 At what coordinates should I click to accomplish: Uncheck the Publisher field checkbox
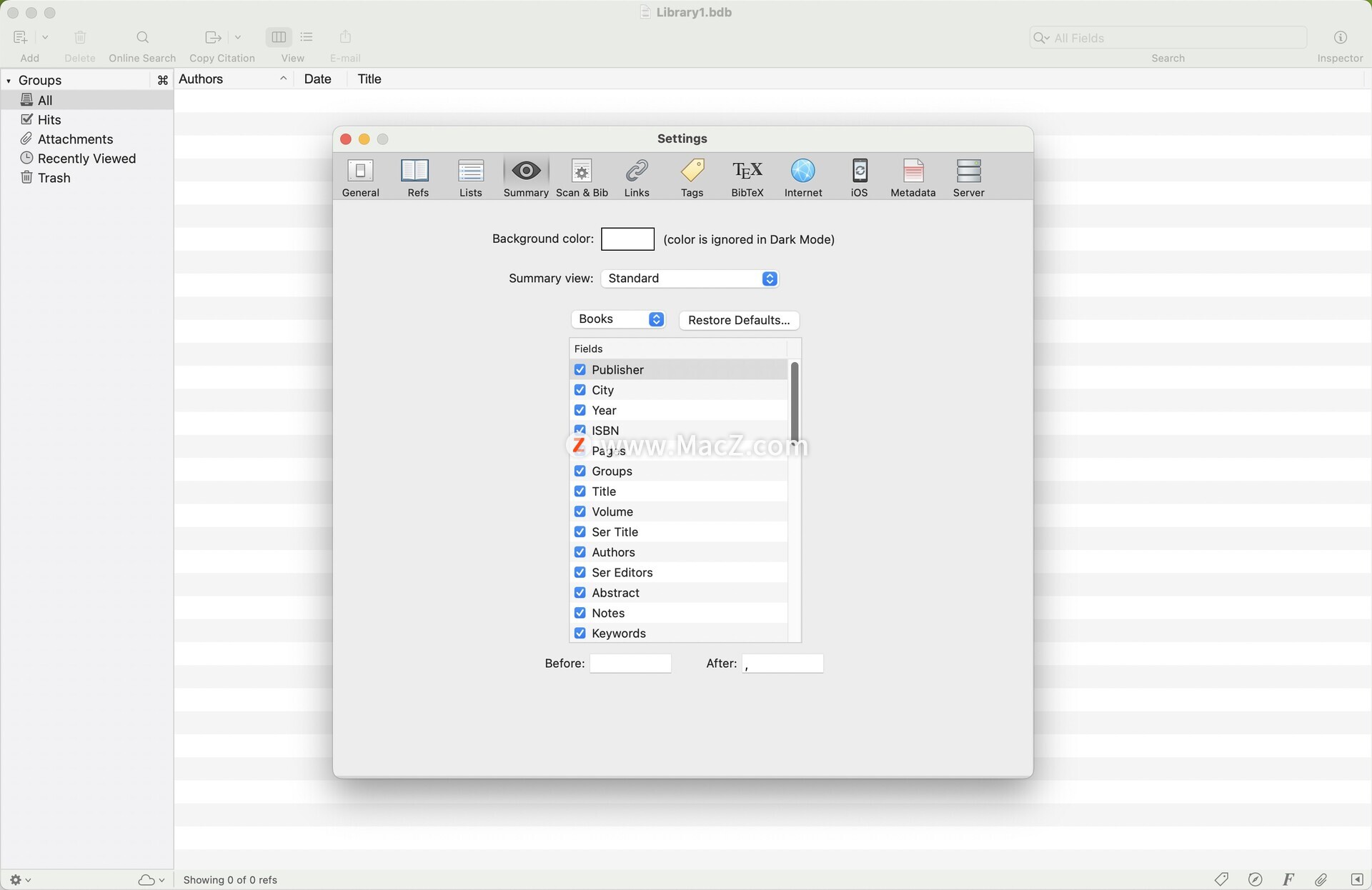580,370
